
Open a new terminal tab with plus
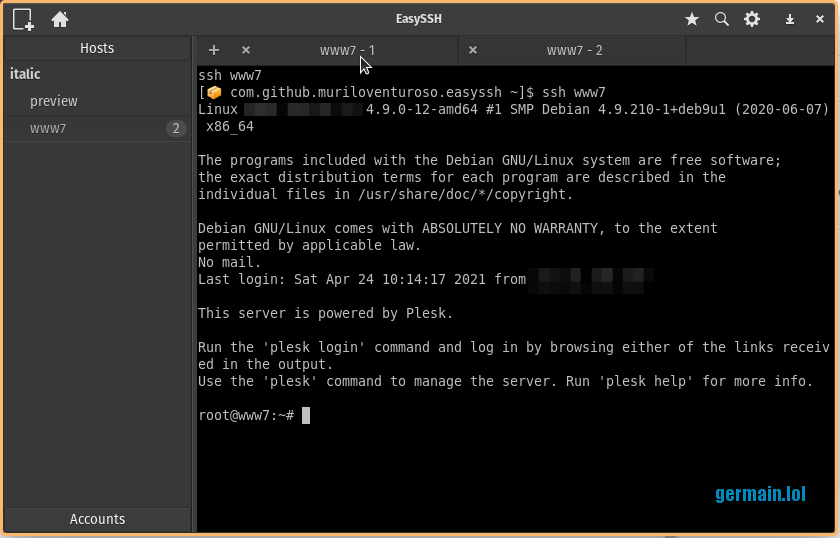(214, 50)
